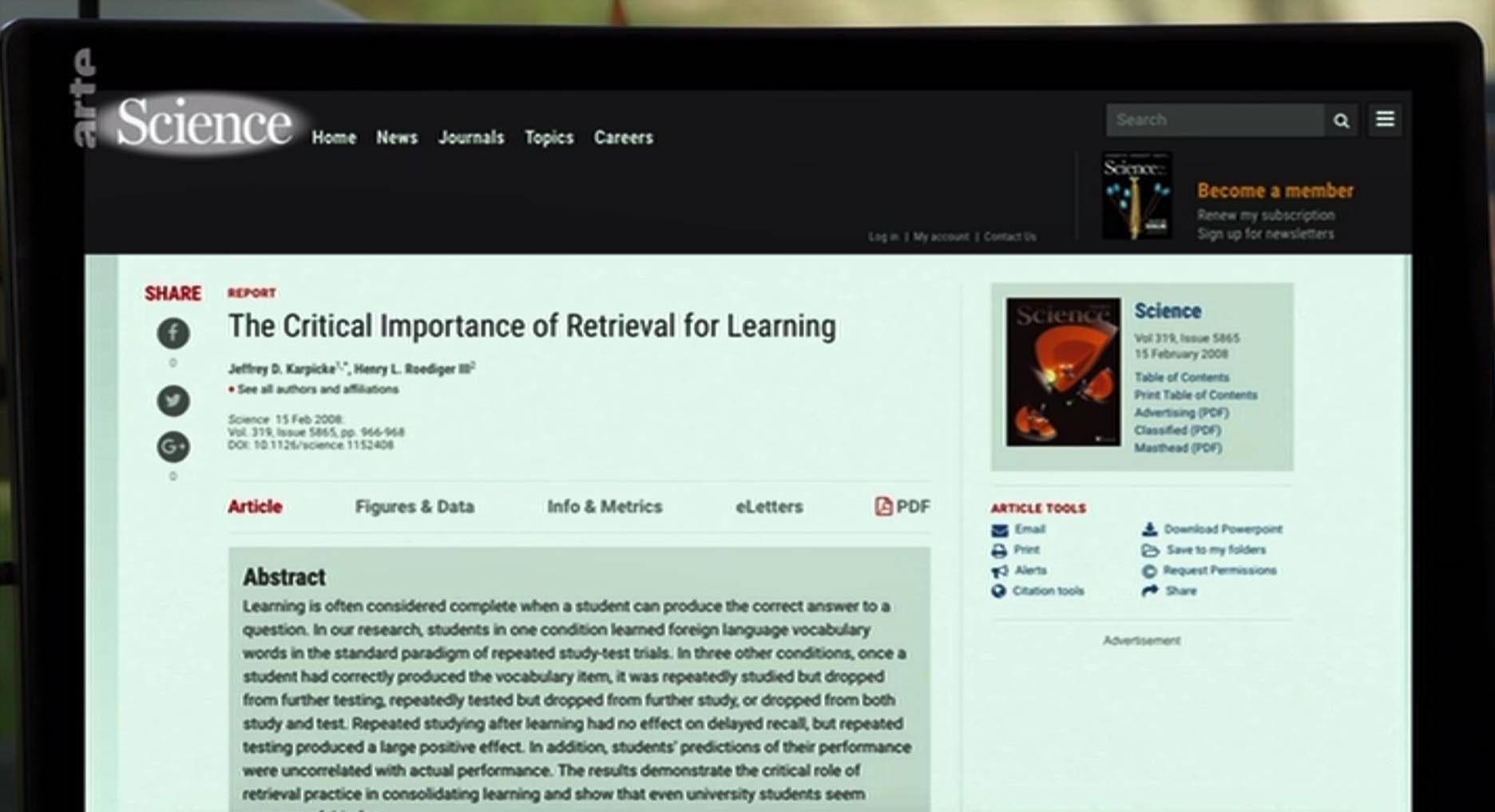Open the hamburger menu icon
The image size is (1495, 812).
[x=1385, y=120]
